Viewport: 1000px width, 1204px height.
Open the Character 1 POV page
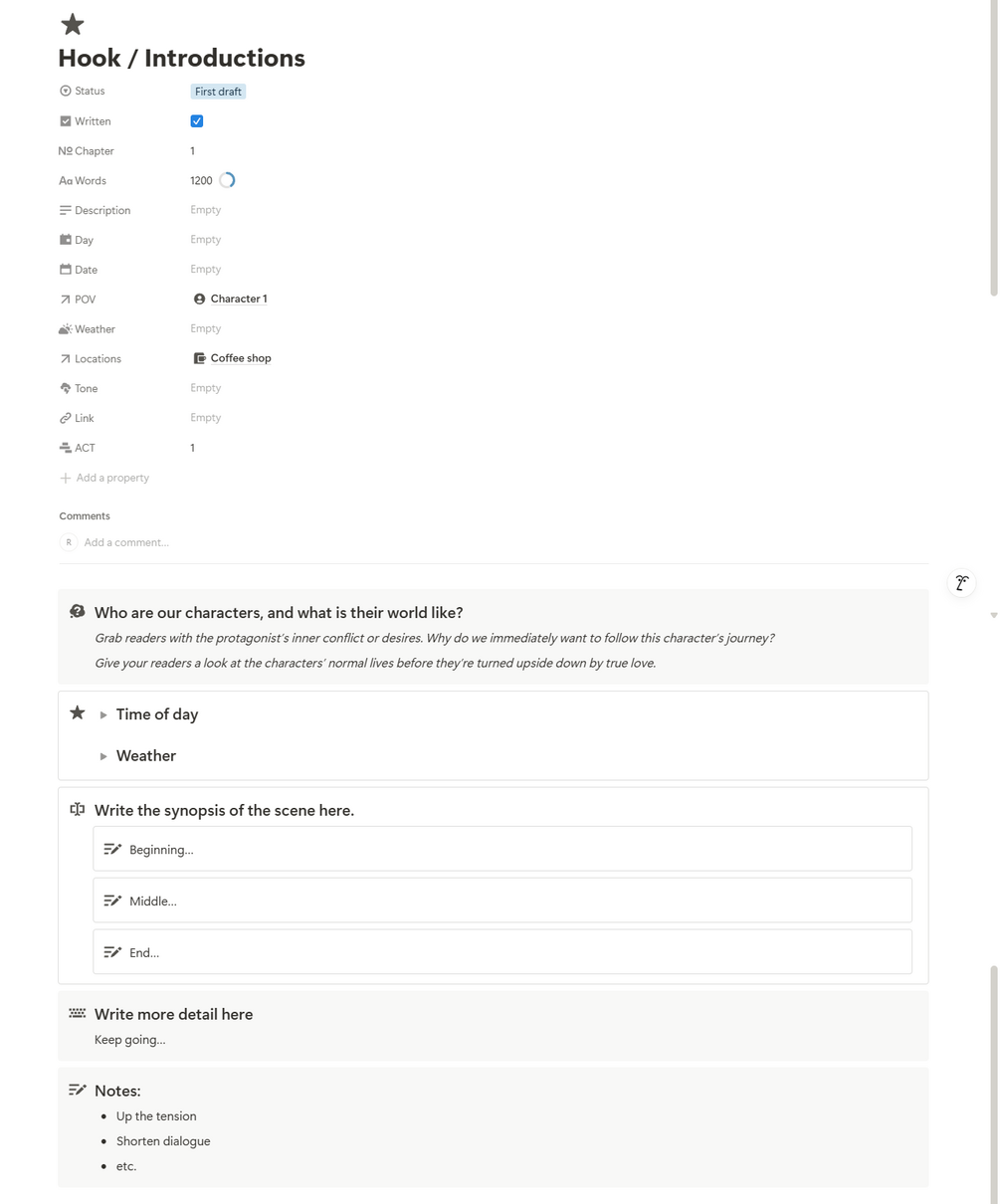pos(238,299)
